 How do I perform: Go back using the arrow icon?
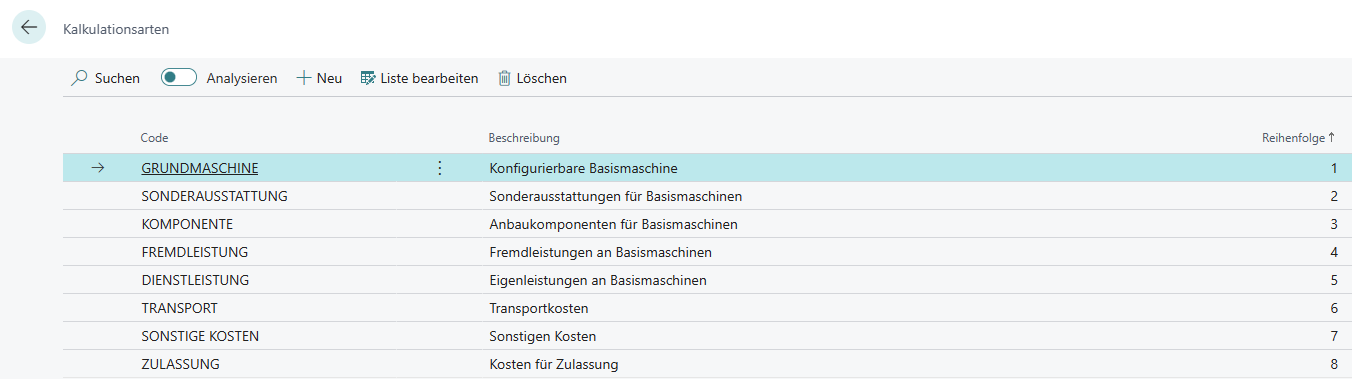(29, 28)
